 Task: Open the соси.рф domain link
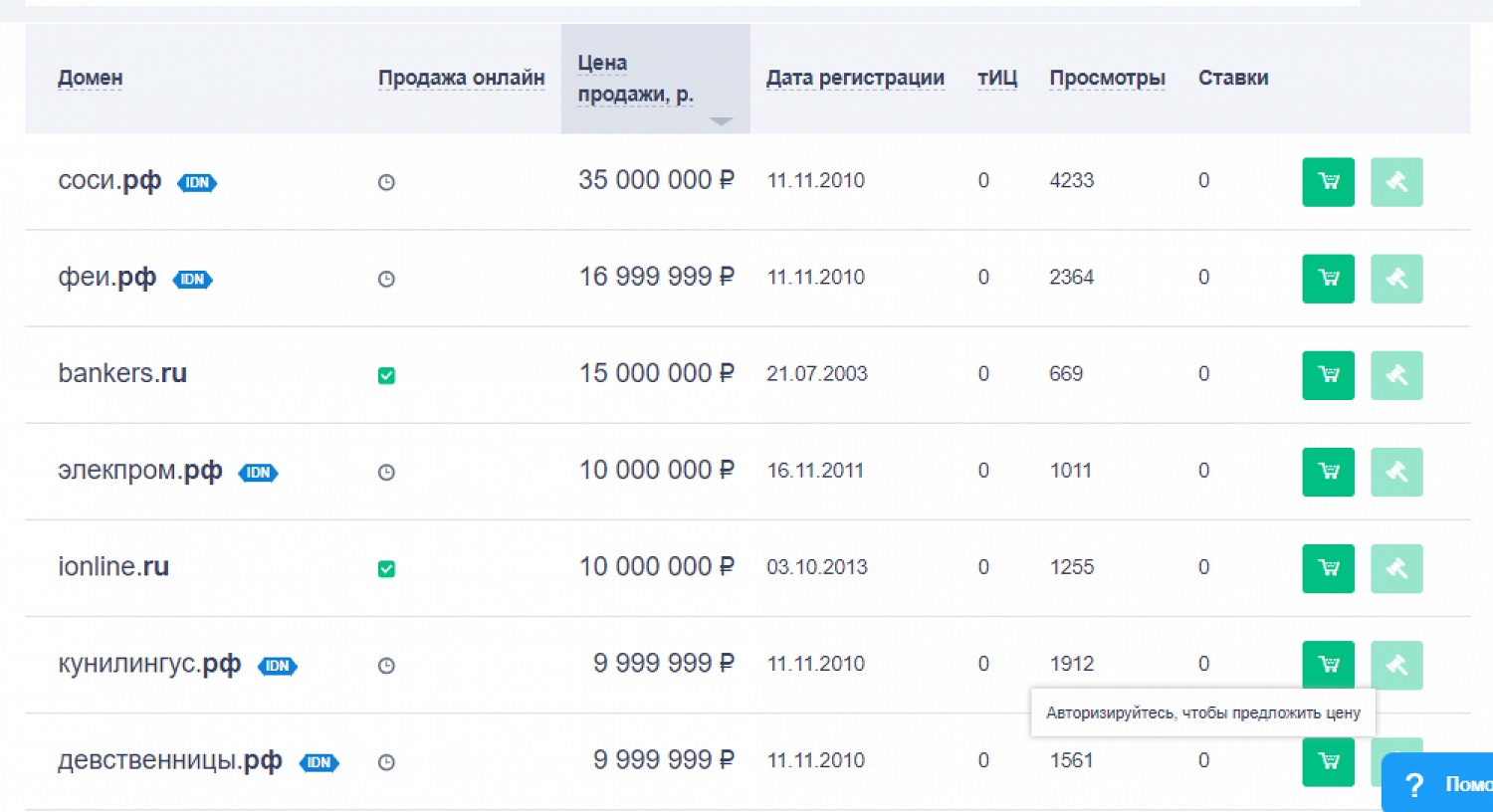(109, 180)
